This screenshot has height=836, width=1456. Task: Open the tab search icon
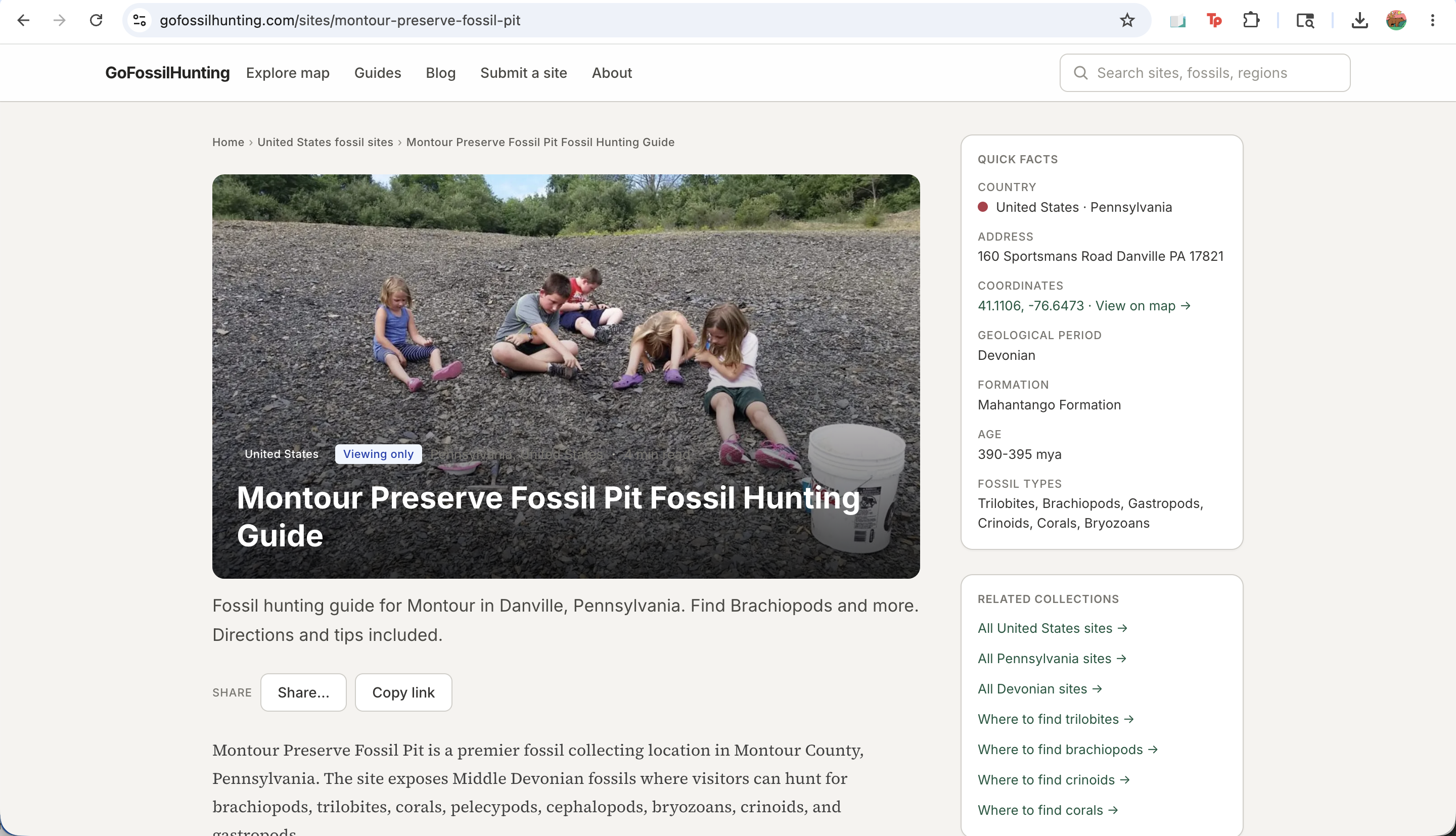[1305, 21]
